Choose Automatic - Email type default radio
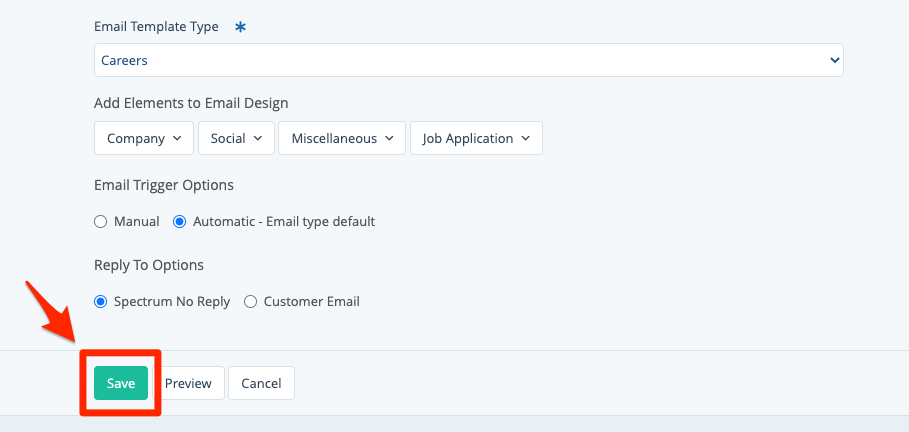 (x=180, y=222)
